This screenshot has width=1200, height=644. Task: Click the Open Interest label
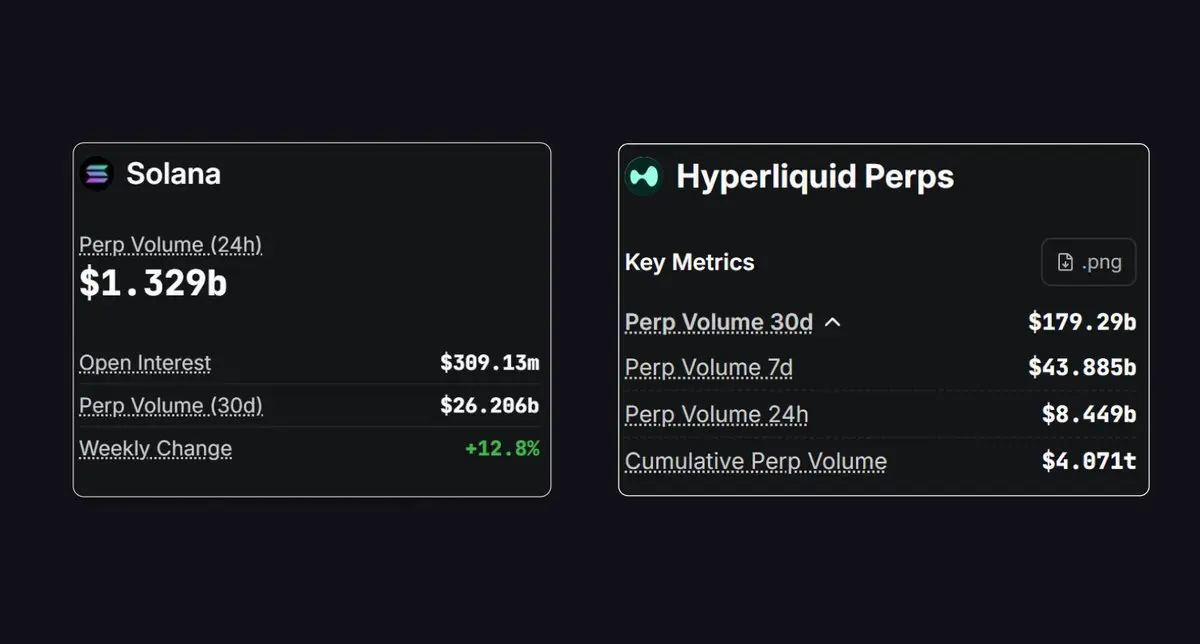click(x=145, y=363)
